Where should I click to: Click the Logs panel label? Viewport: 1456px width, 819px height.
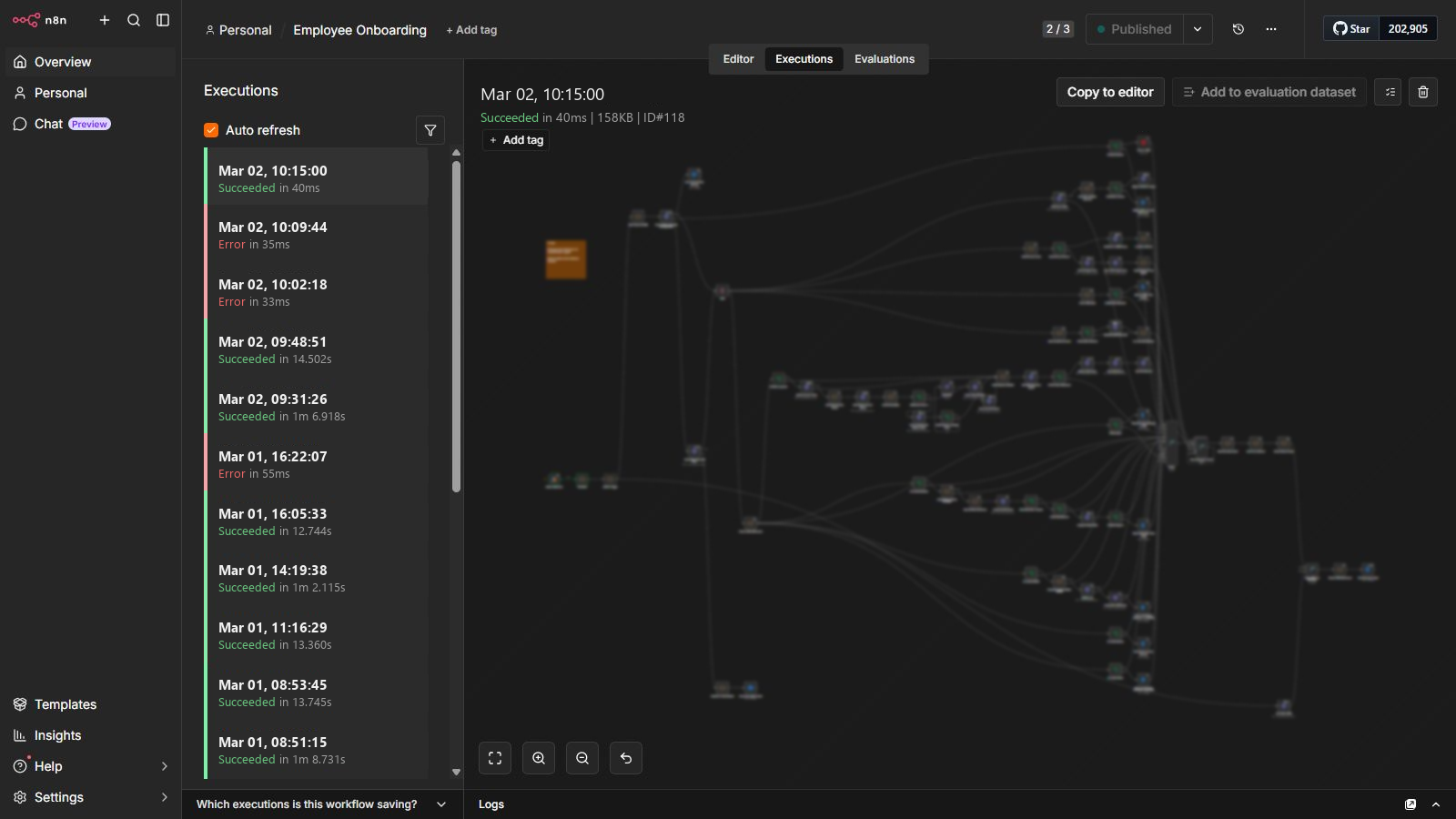click(491, 804)
